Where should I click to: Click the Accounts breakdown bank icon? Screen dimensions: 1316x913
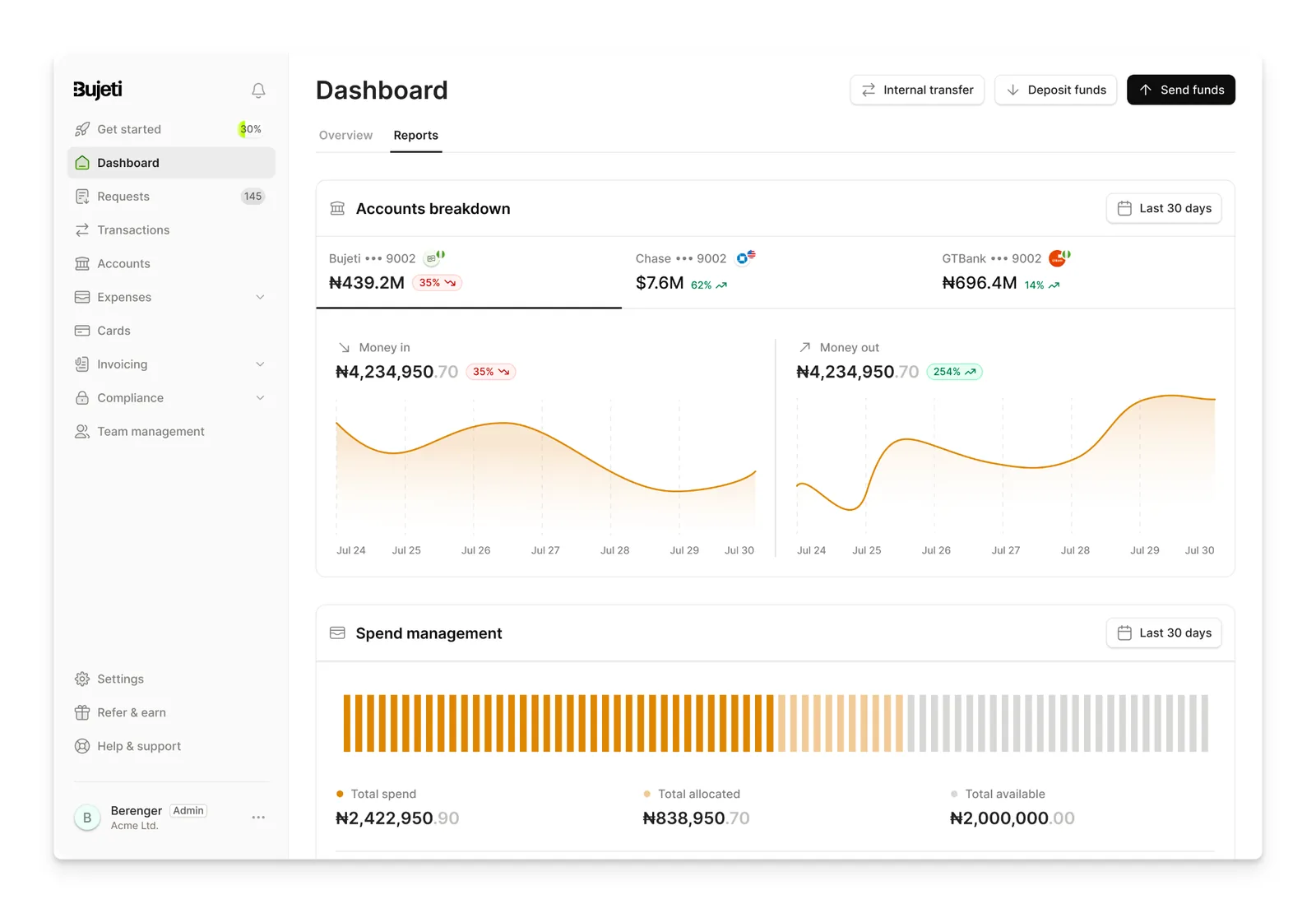tap(337, 209)
